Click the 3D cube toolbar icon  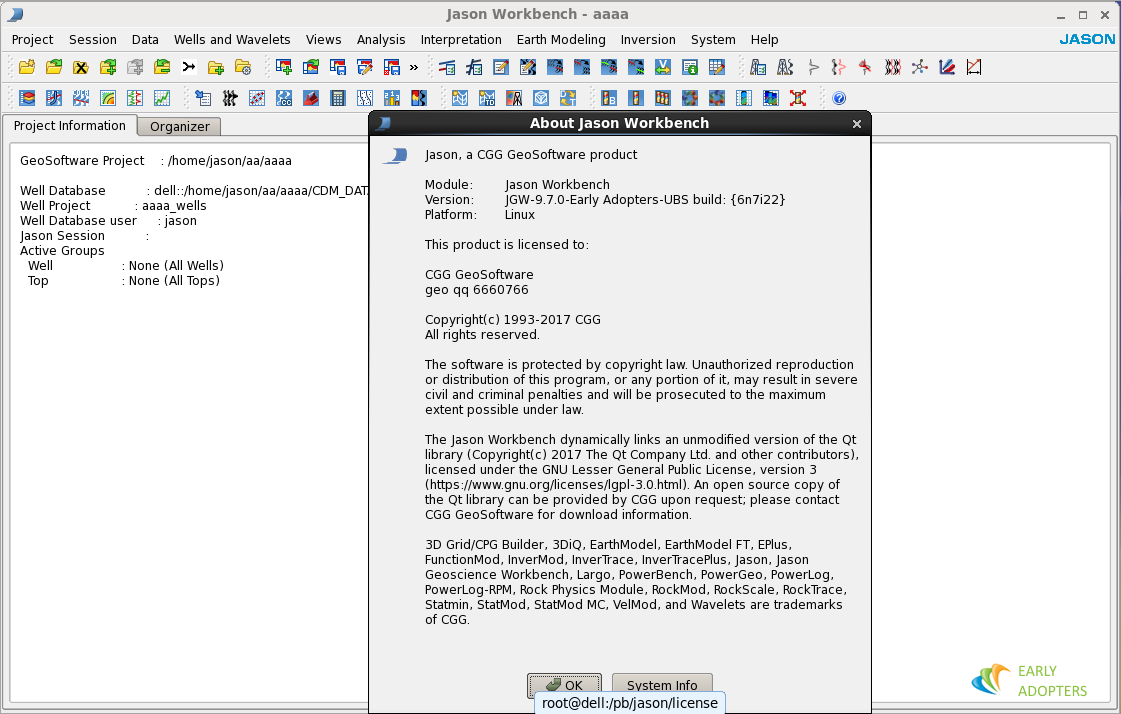[x=541, y=98]
